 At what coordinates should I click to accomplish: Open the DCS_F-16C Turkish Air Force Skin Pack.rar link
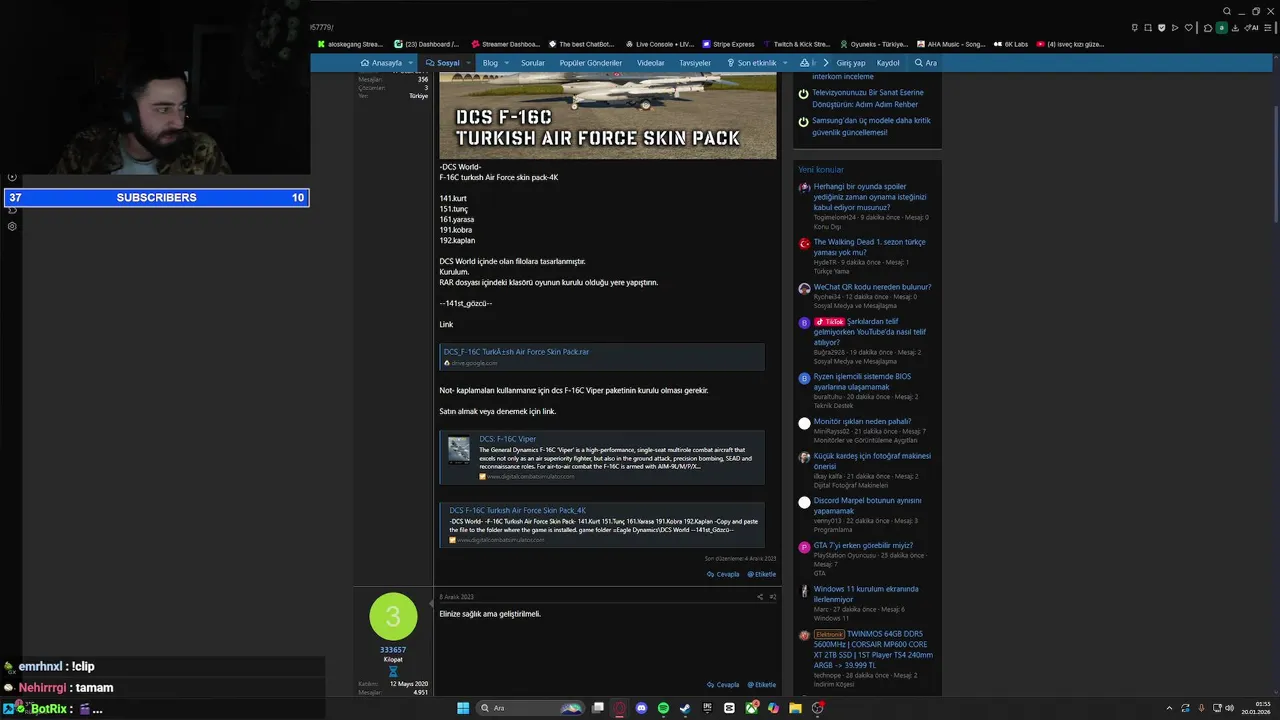click(516, 352)
